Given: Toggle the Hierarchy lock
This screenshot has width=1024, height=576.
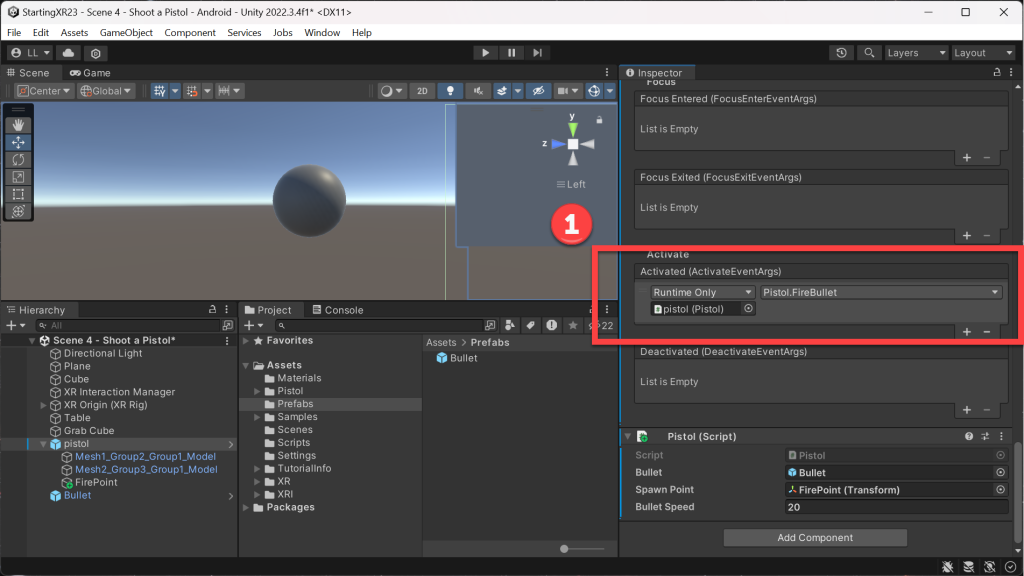Looking at the screenshot, I should tap(212, 310).
